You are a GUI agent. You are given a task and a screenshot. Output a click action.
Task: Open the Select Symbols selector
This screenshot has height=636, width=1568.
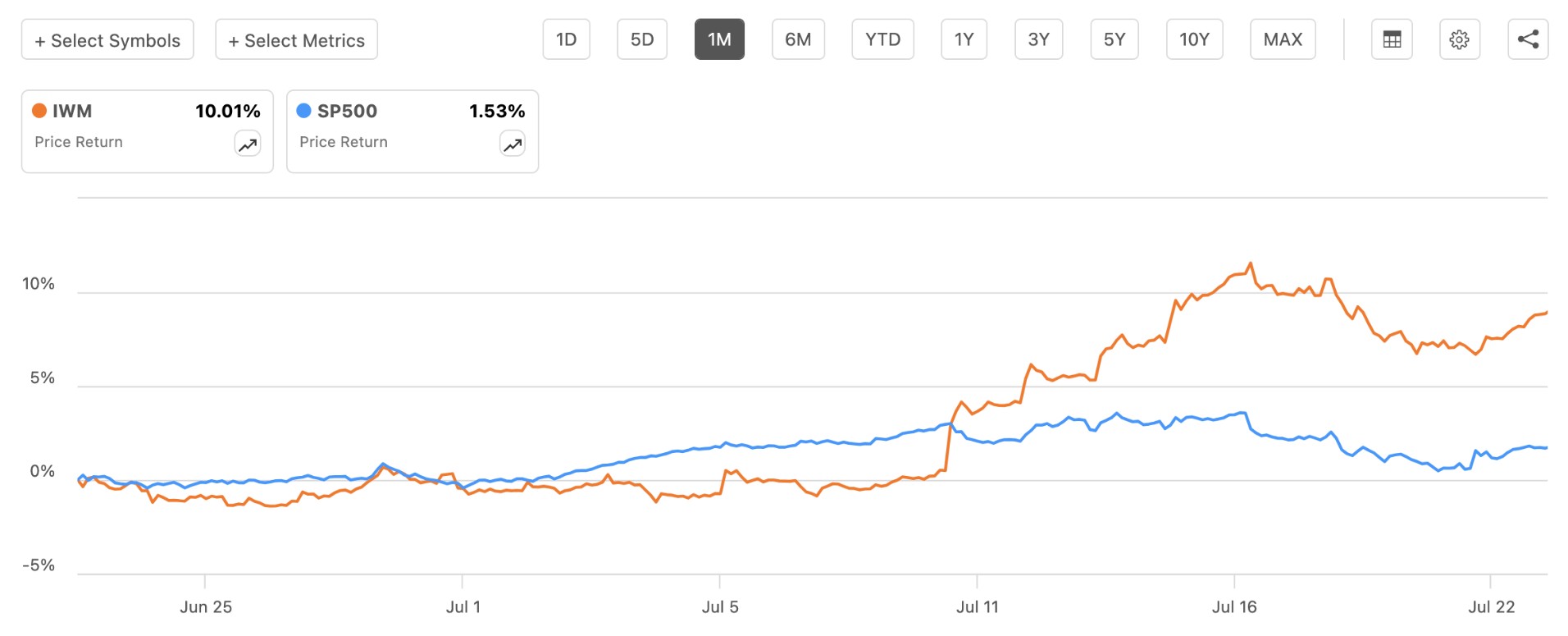pyautogui.click(x=107, y=39)
